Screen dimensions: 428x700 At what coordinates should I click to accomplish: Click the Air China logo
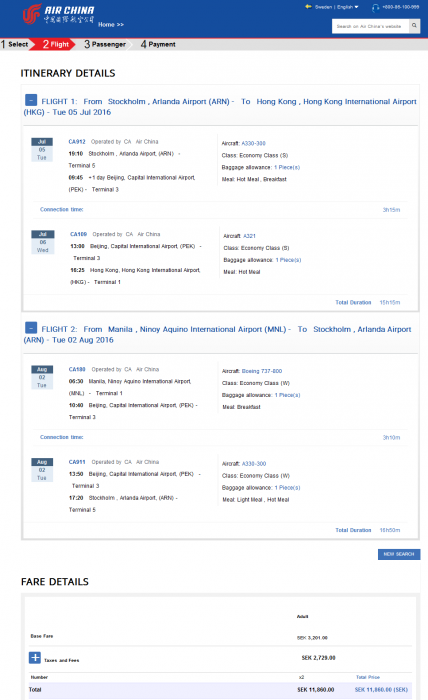pyautogui.click(x=58, y=14)
